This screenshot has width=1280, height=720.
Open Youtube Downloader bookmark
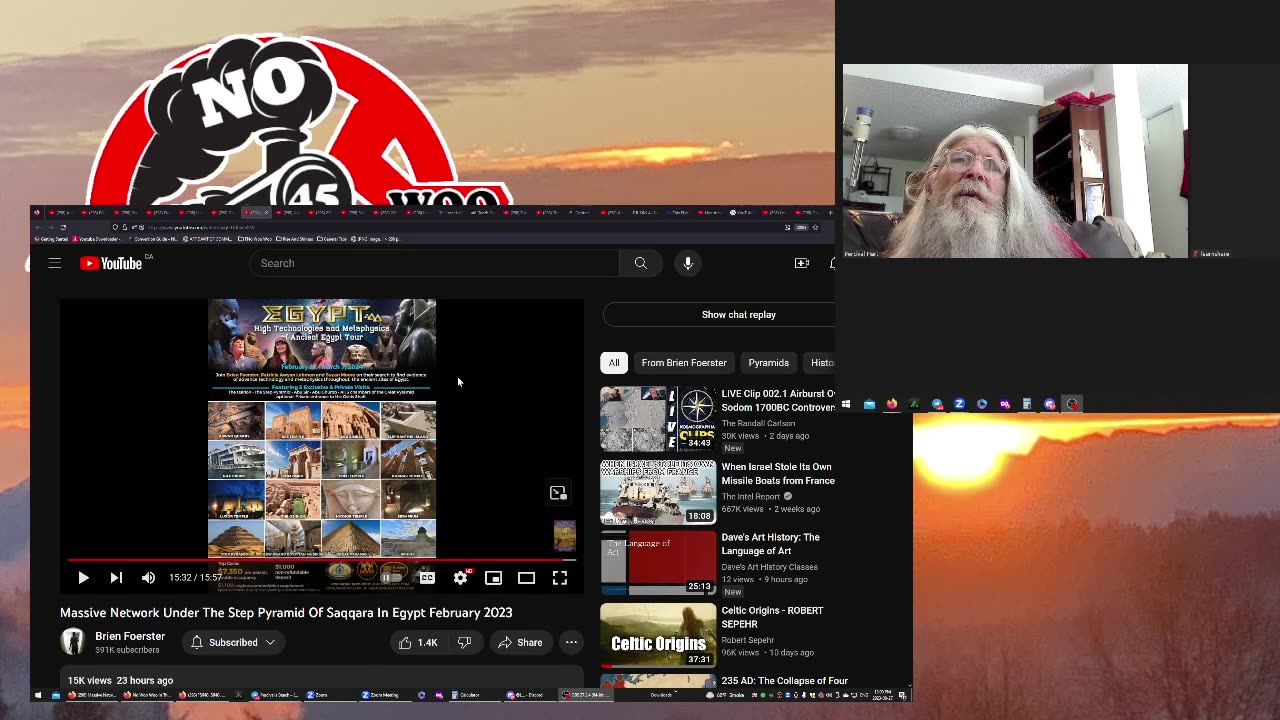click(98, 239)
